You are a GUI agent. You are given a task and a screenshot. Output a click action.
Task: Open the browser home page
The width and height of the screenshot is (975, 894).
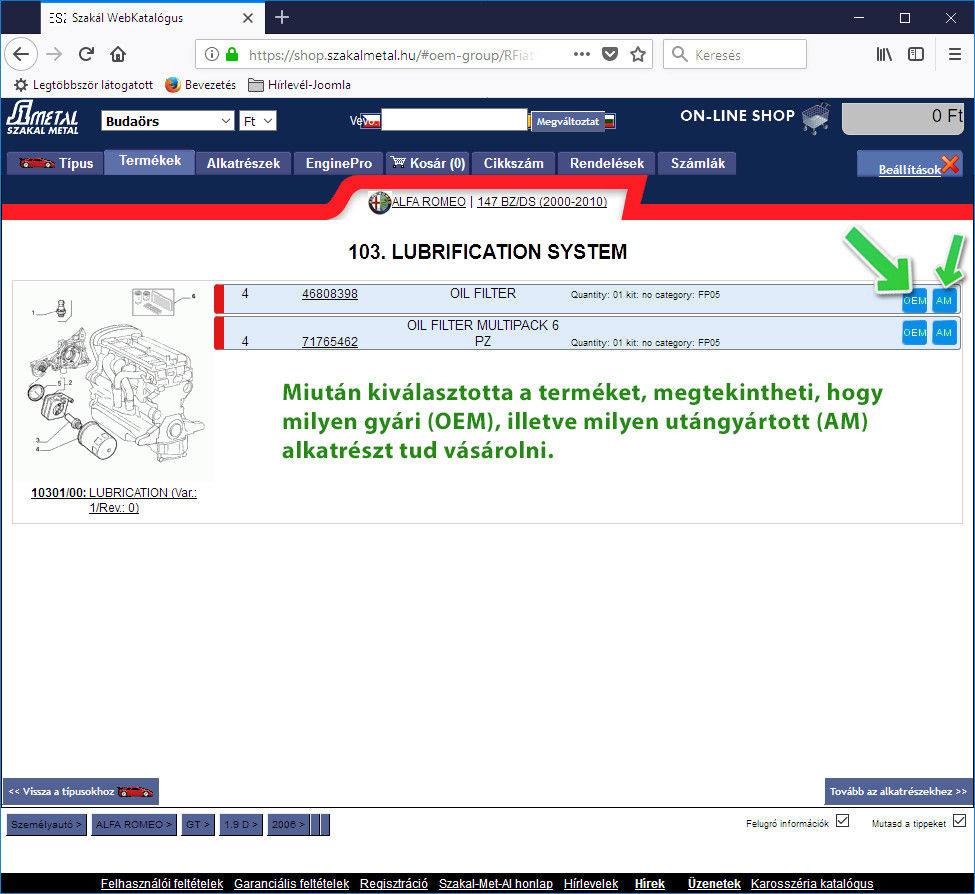pyautogui.click(x=118, y=54)
